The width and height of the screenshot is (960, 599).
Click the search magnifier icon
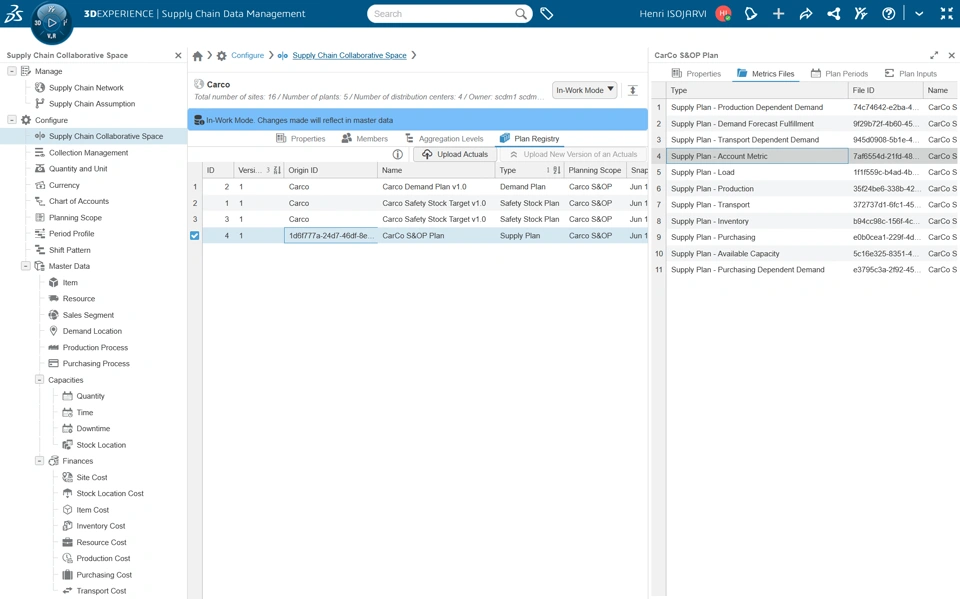[x=521, y=13]
